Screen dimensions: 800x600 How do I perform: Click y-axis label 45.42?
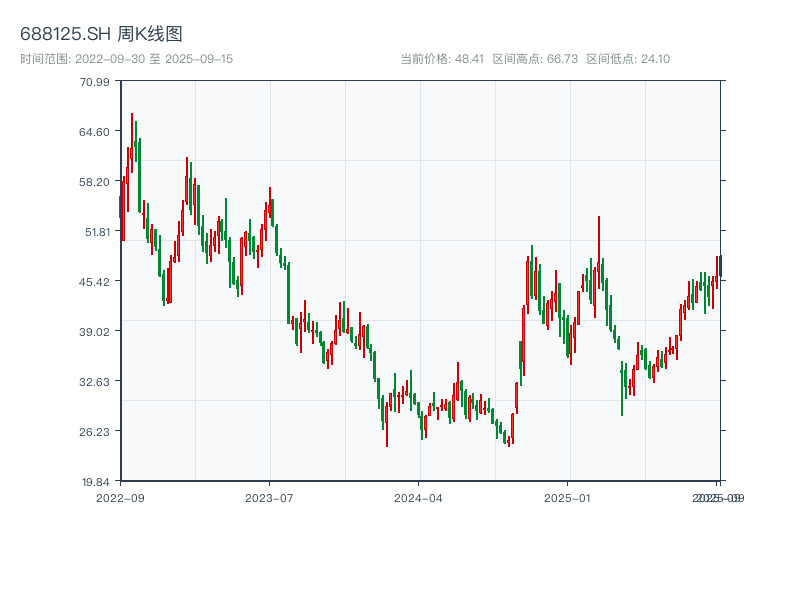click(x=94, y=282)
